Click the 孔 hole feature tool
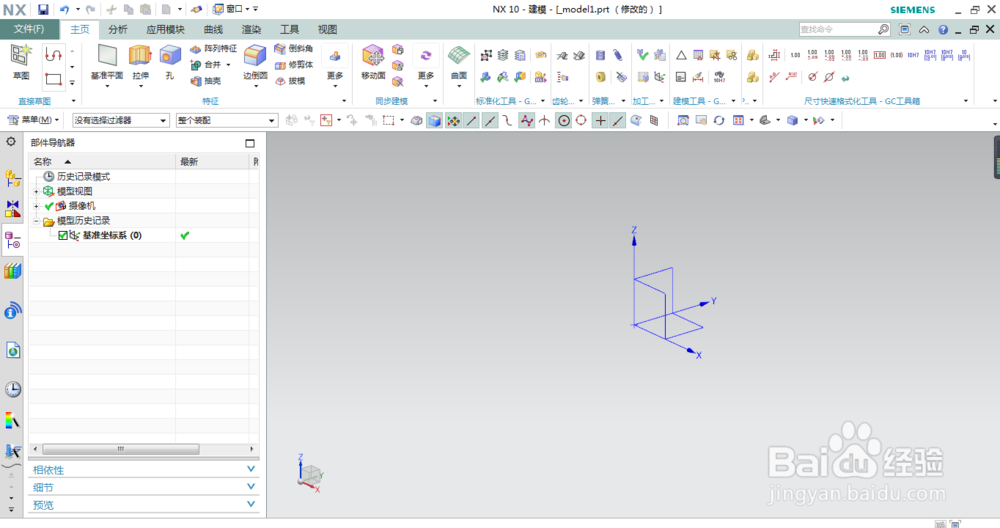1000x528 pixels. [x=170, y=62]
